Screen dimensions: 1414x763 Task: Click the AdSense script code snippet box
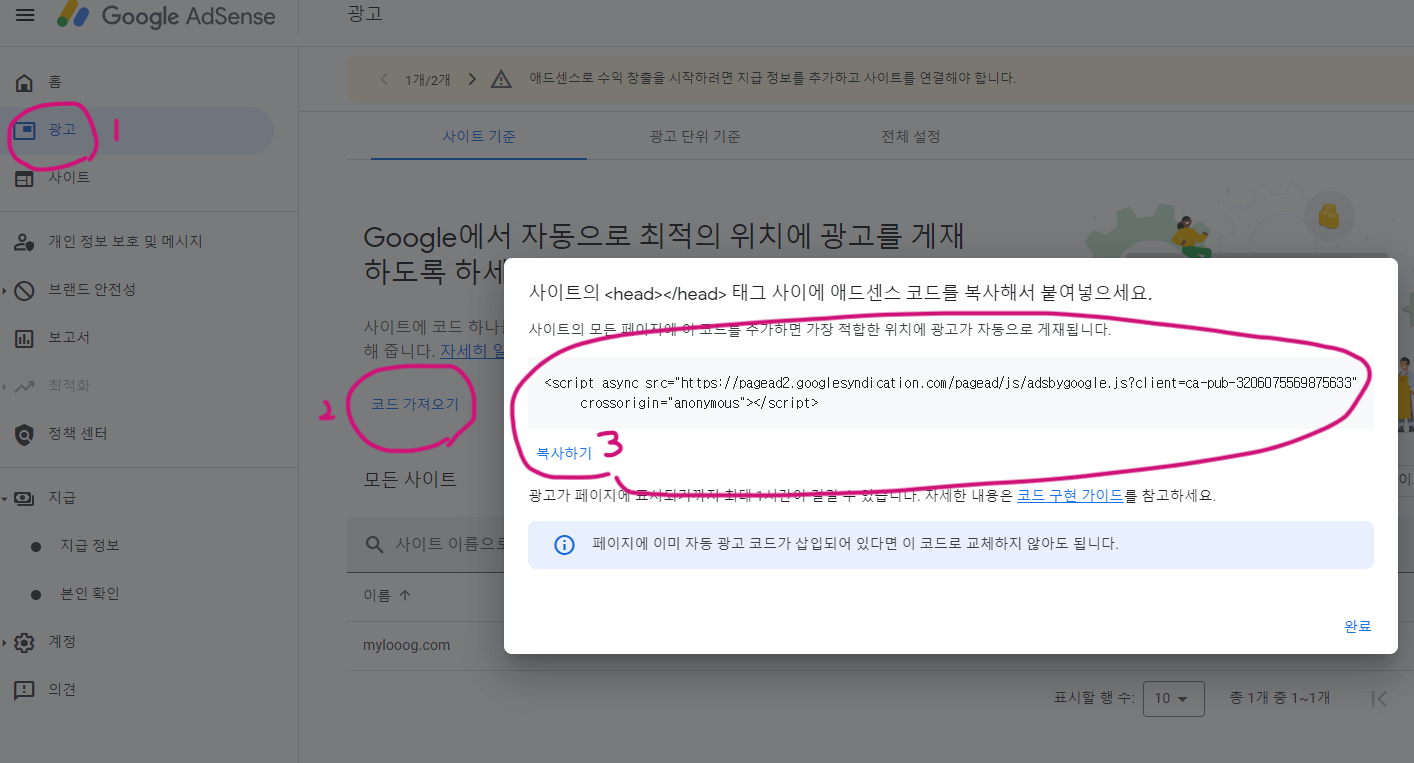[950, 393]
